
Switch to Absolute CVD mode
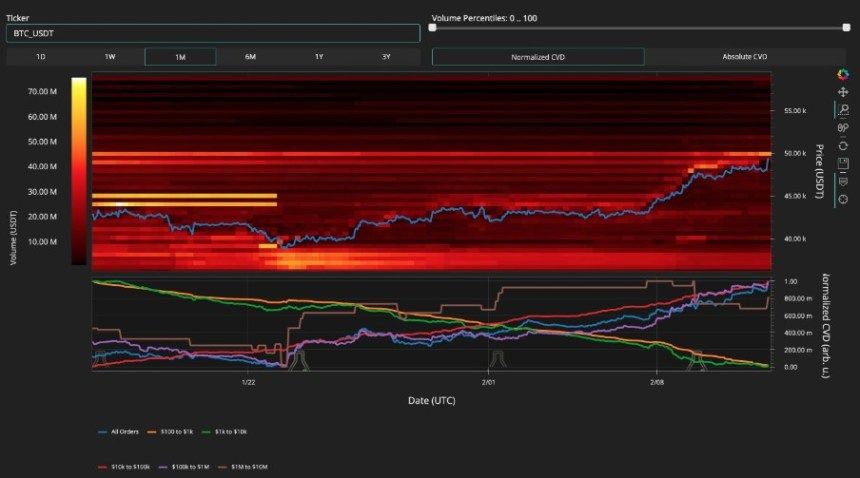pos(745,57)
